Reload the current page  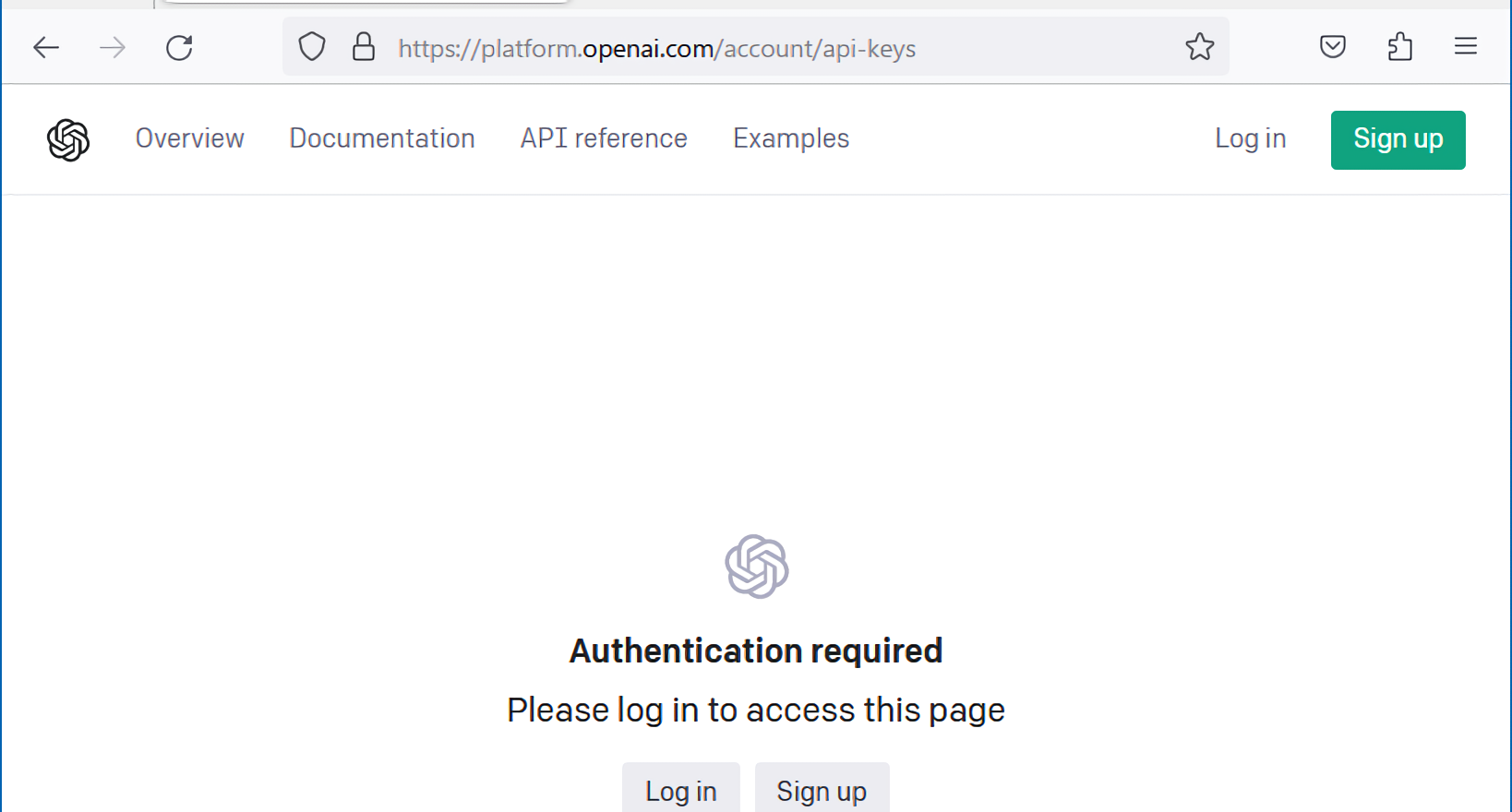(x=179, y=47)
